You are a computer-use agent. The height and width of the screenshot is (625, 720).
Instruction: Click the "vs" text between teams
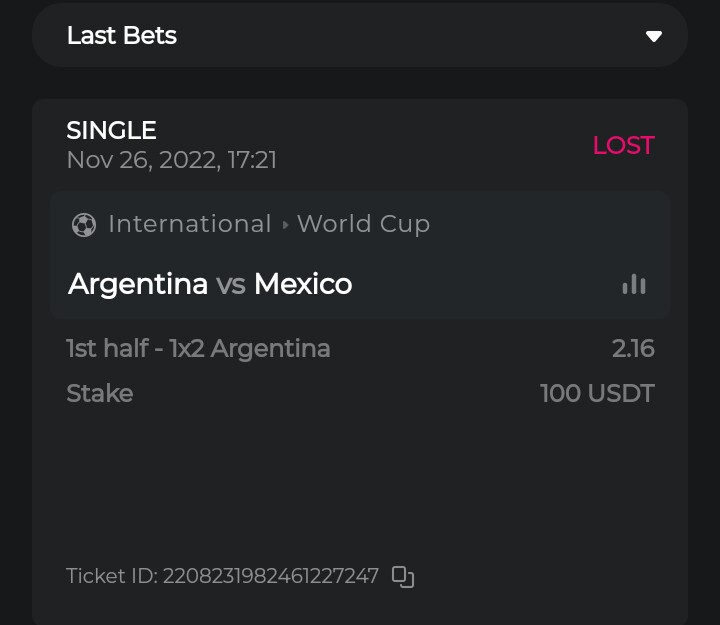(231, 285)
